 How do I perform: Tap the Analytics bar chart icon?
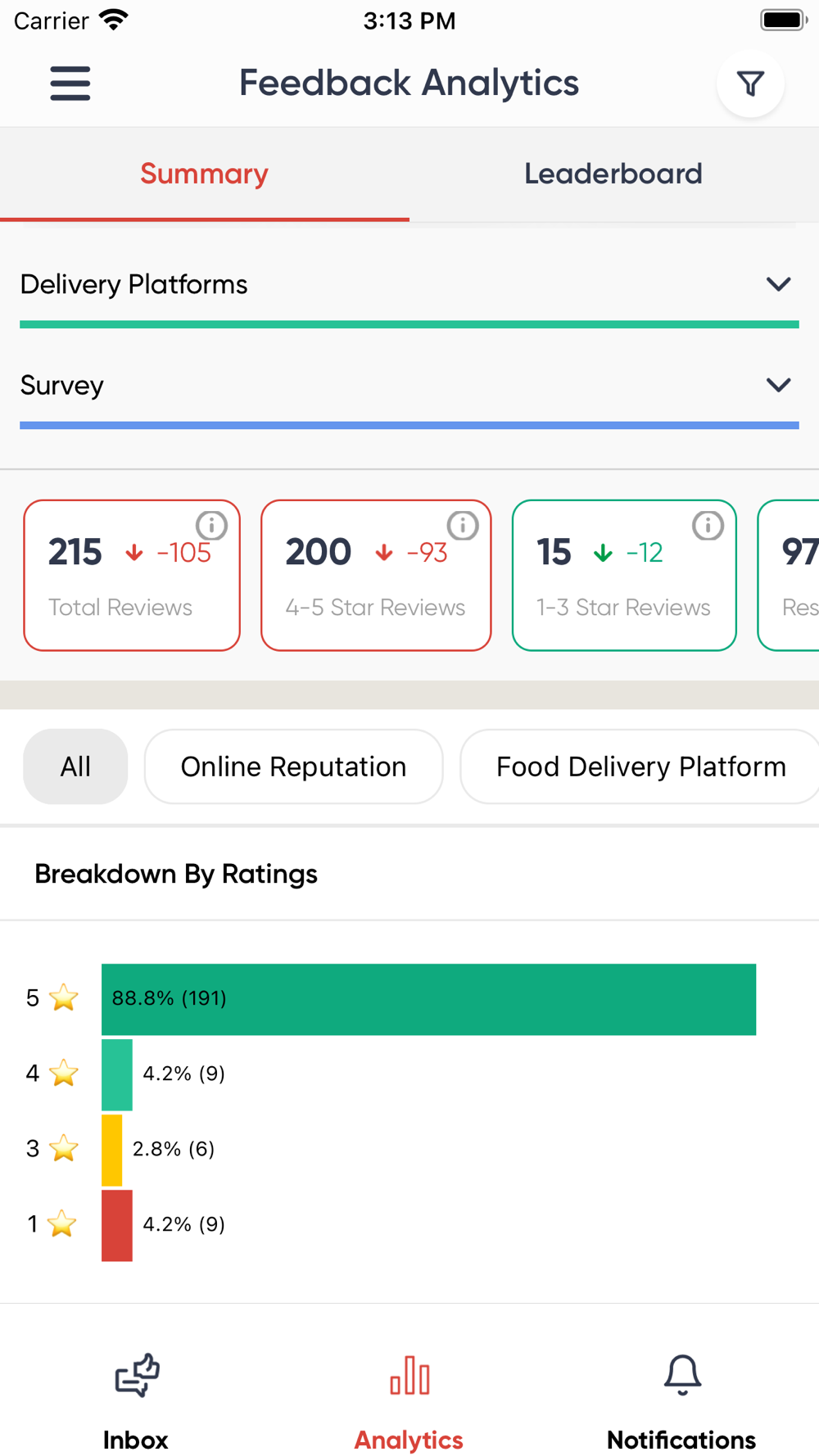tap(409, 1376)
